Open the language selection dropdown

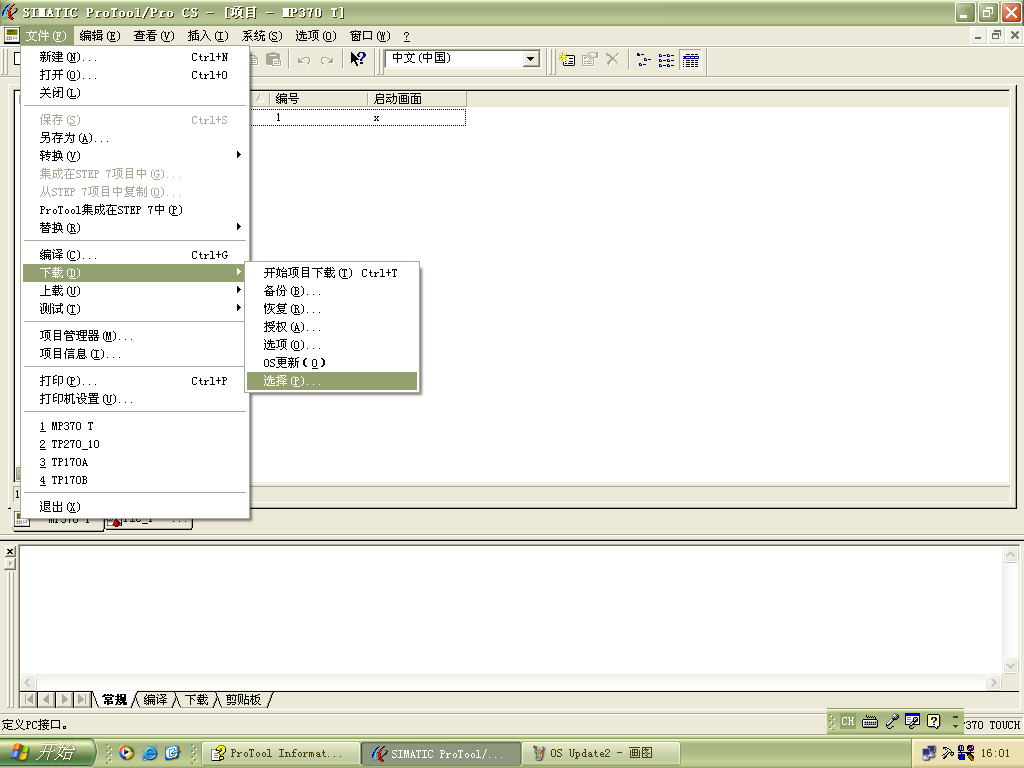point(531,59)
